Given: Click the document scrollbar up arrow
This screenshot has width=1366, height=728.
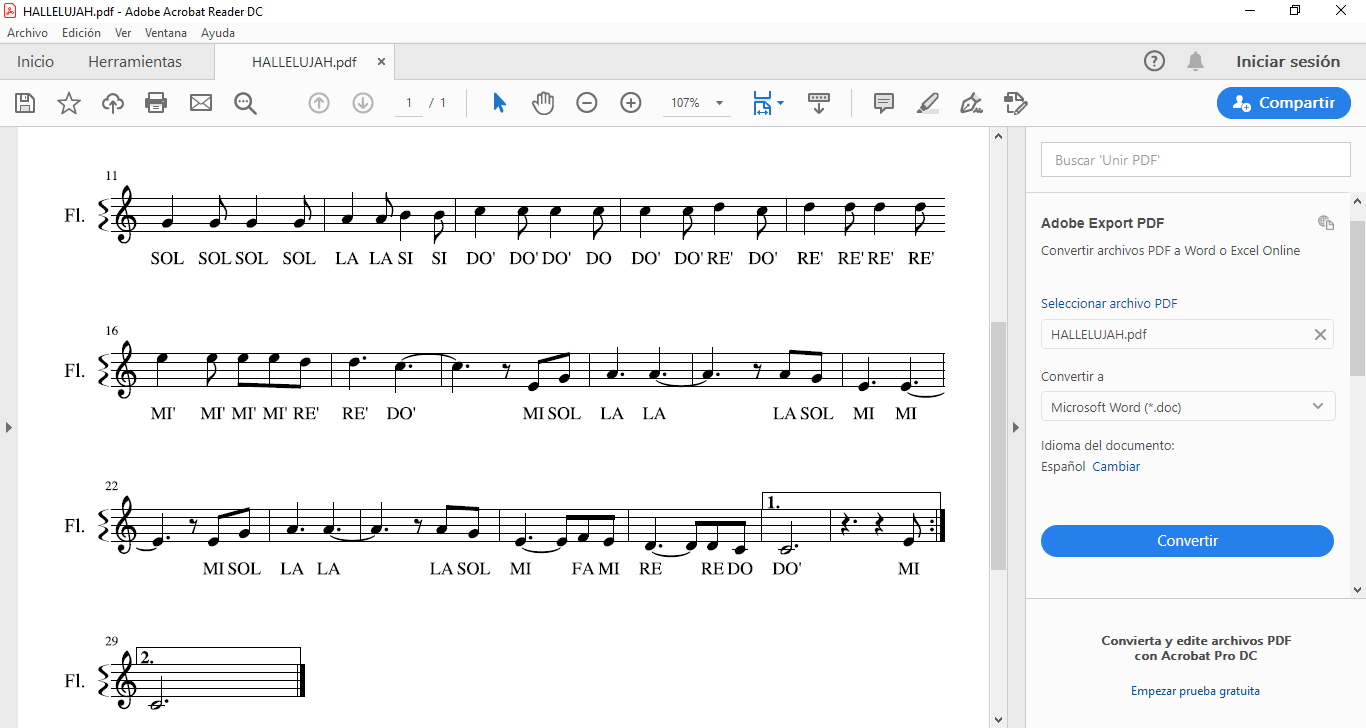Looking at the screenshot, I should pos(998,136).
